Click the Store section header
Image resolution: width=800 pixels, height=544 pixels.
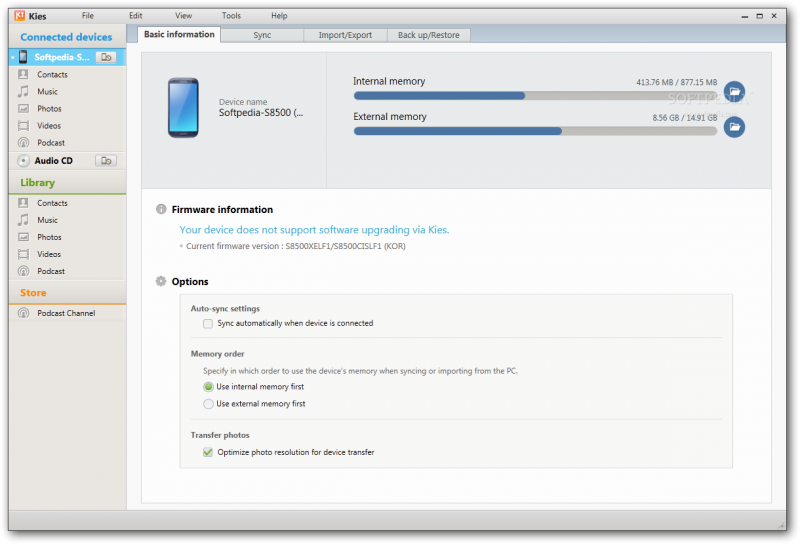pyautogui.click(x=33, y=293)
